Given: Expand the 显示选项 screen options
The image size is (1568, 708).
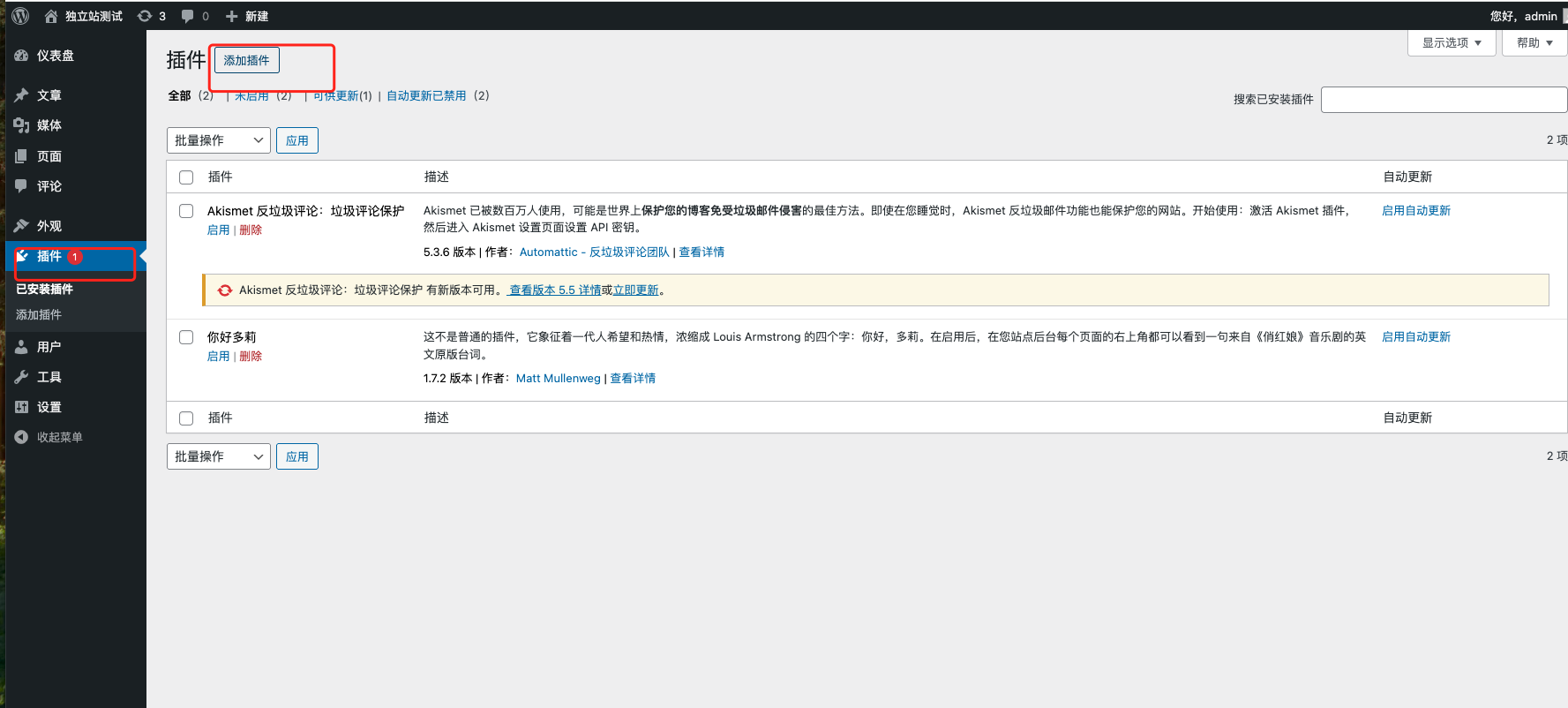Looking at the screenshot, I should (x=1452, y=42).
